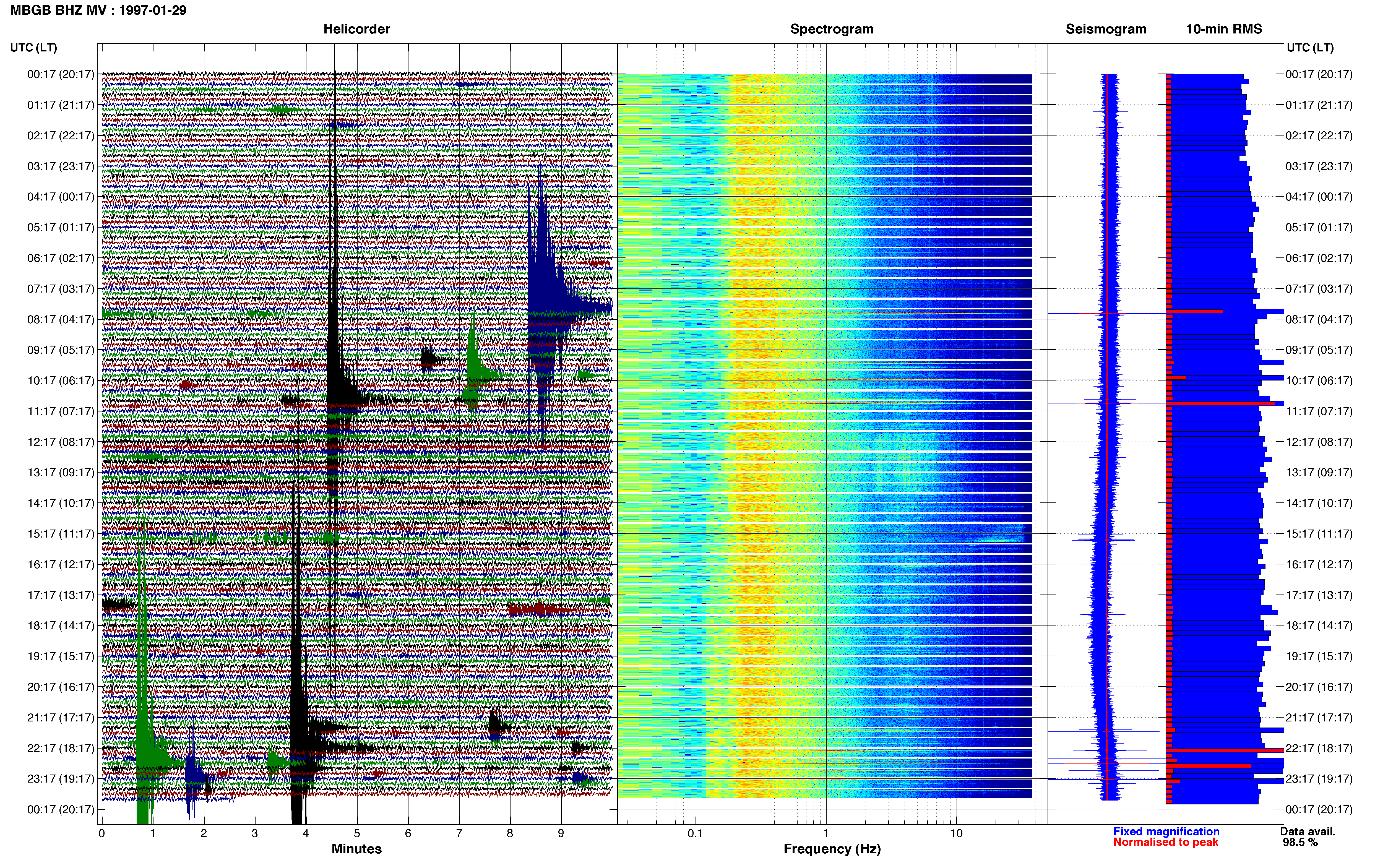
Task: Click the right-side time label '11:17 (07:17)'
Action: (x=1319, y=411)
